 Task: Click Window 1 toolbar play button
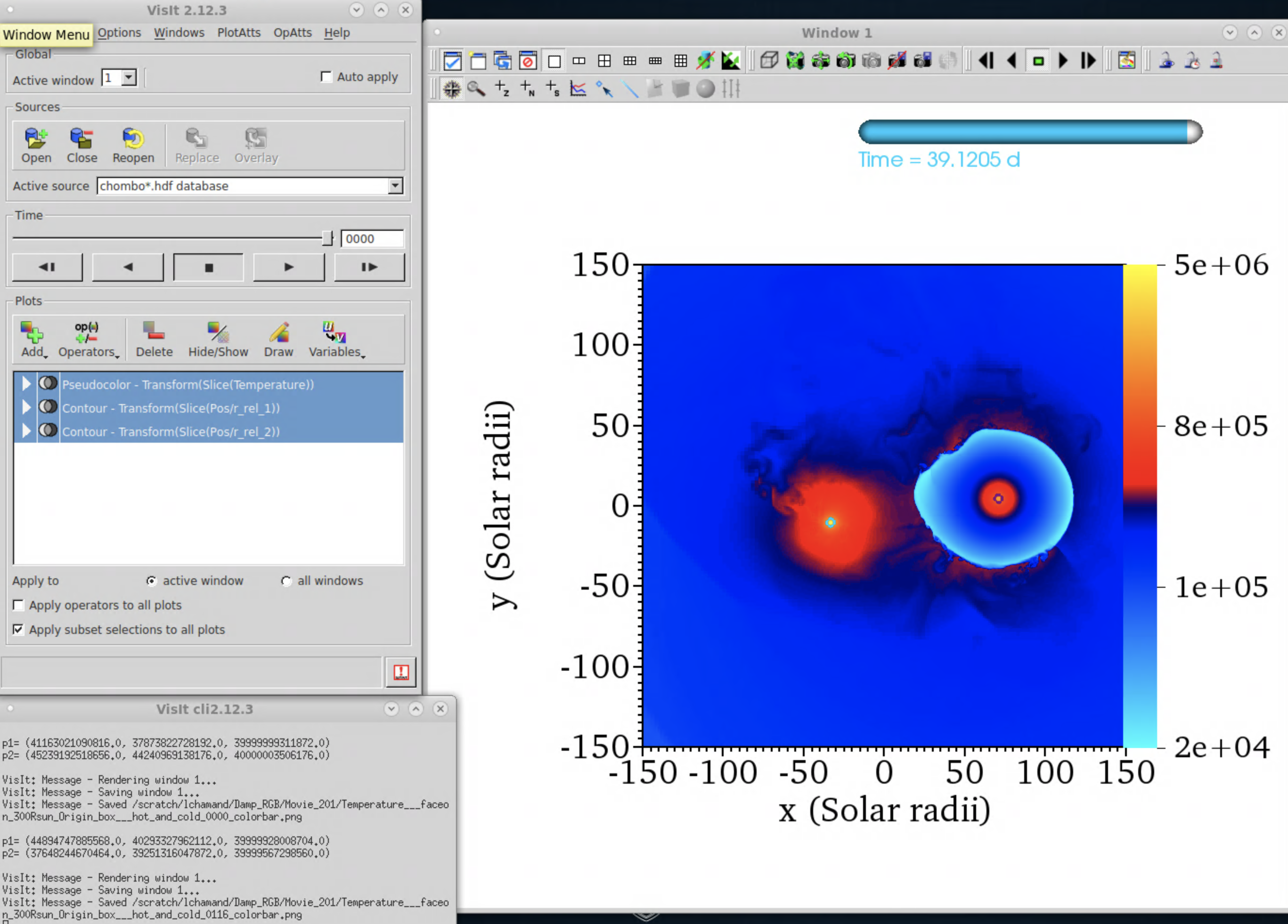click(x=1063, y=60)
